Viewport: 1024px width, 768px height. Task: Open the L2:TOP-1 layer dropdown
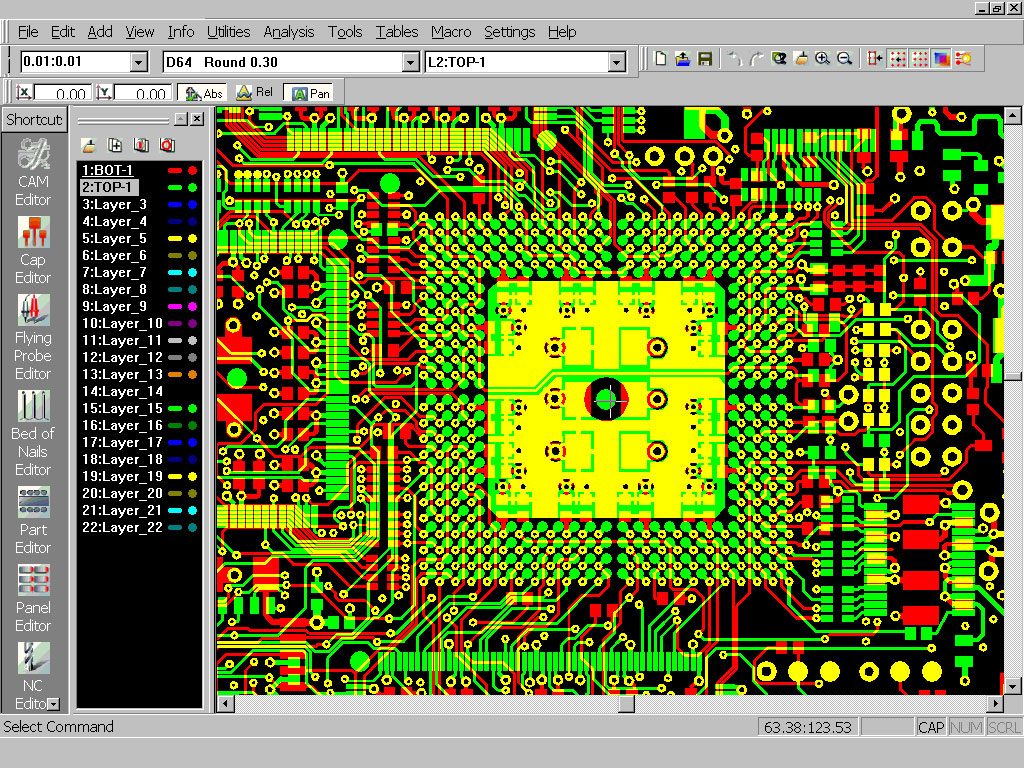[616, 62]
